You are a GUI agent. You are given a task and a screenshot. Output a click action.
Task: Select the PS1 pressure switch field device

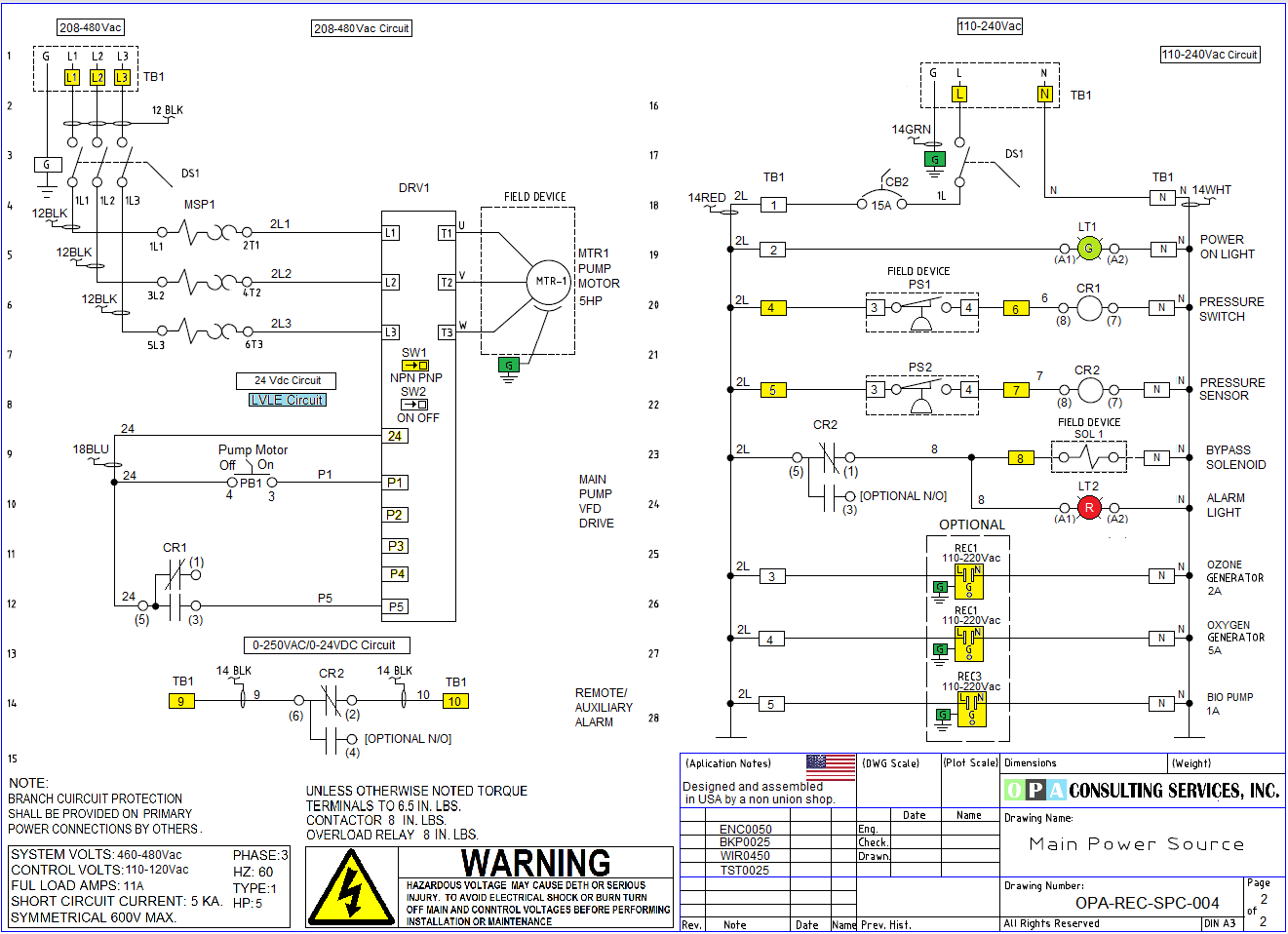920,308
